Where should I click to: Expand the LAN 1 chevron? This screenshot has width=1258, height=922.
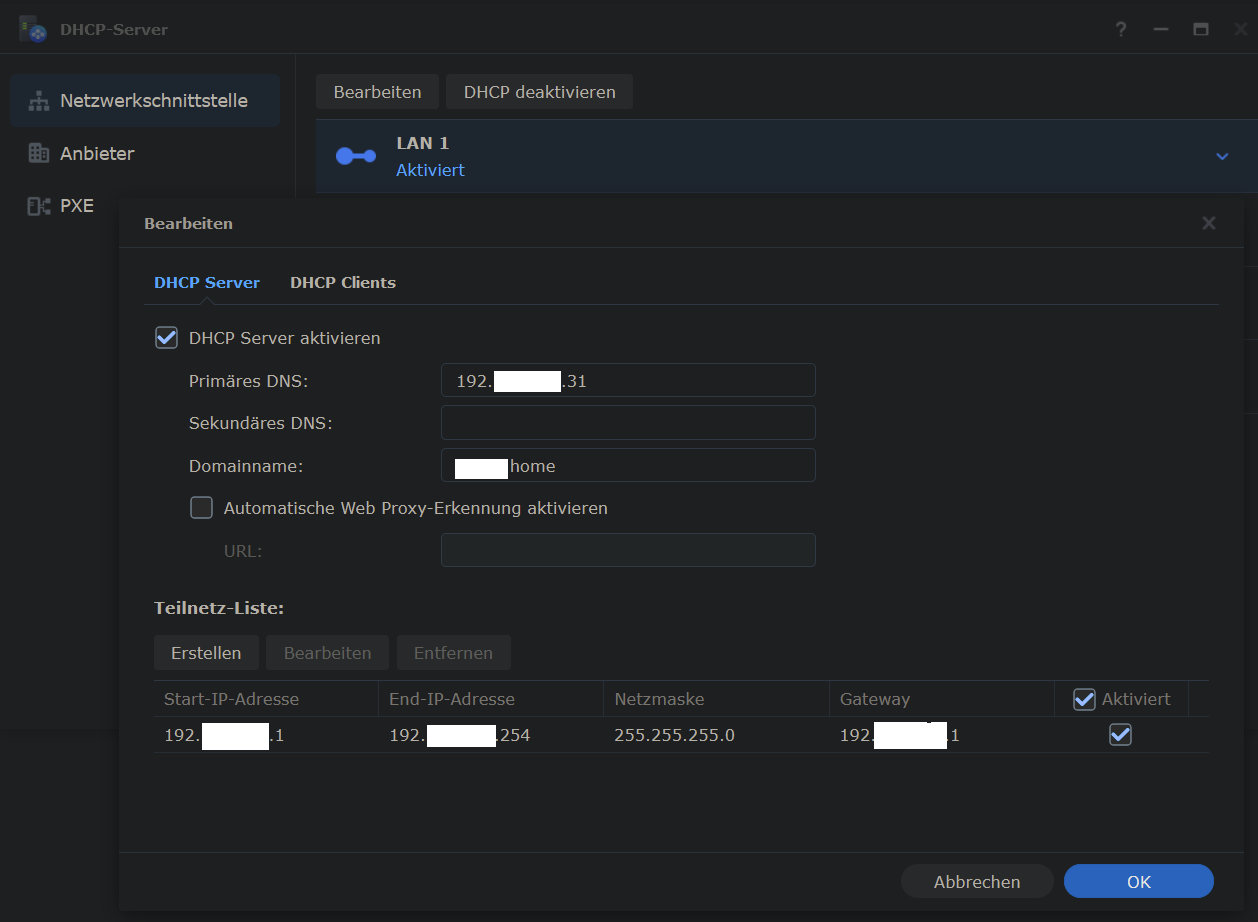1222,156
